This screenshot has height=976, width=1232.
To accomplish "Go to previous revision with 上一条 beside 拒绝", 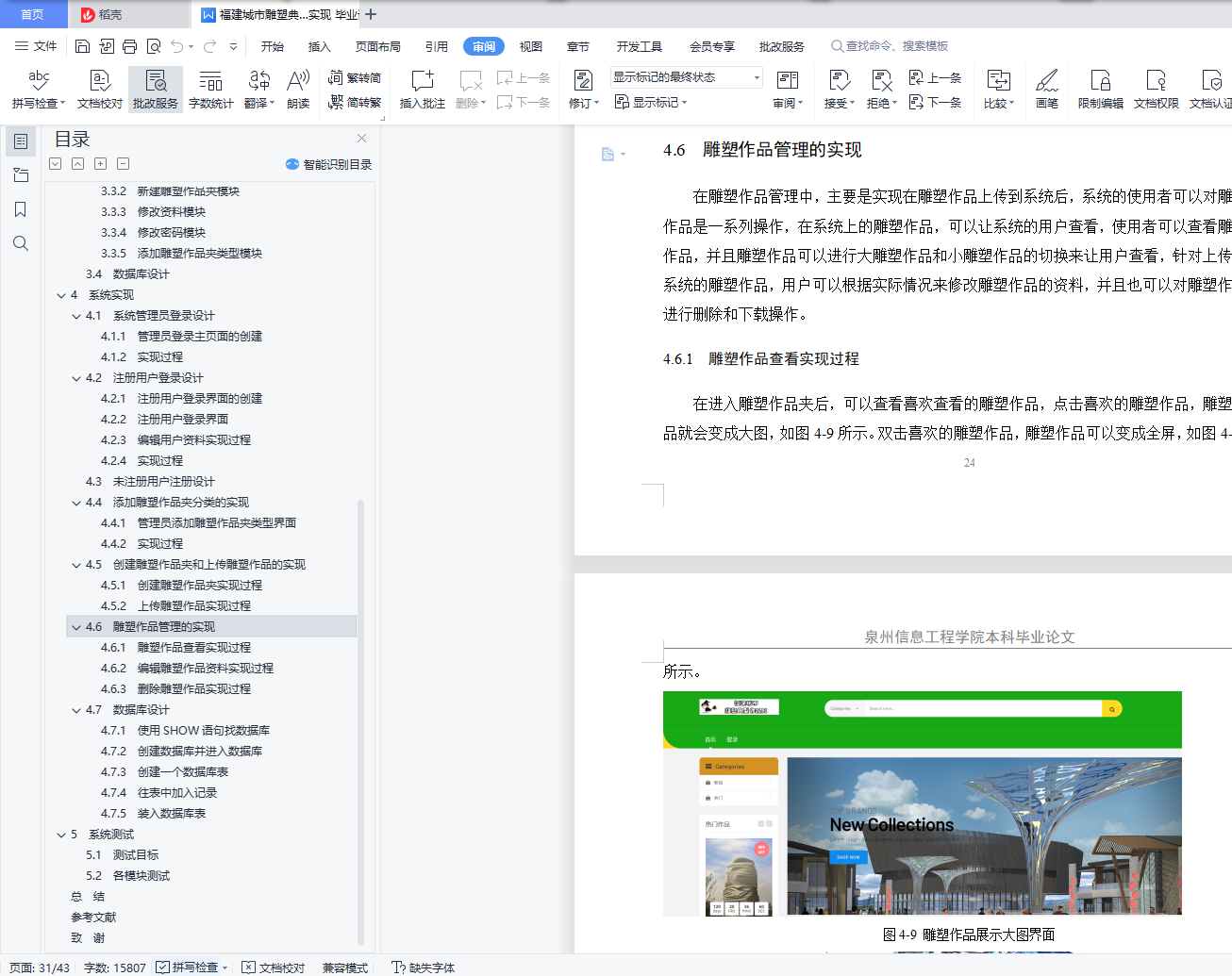I will (x=935, y=78).
